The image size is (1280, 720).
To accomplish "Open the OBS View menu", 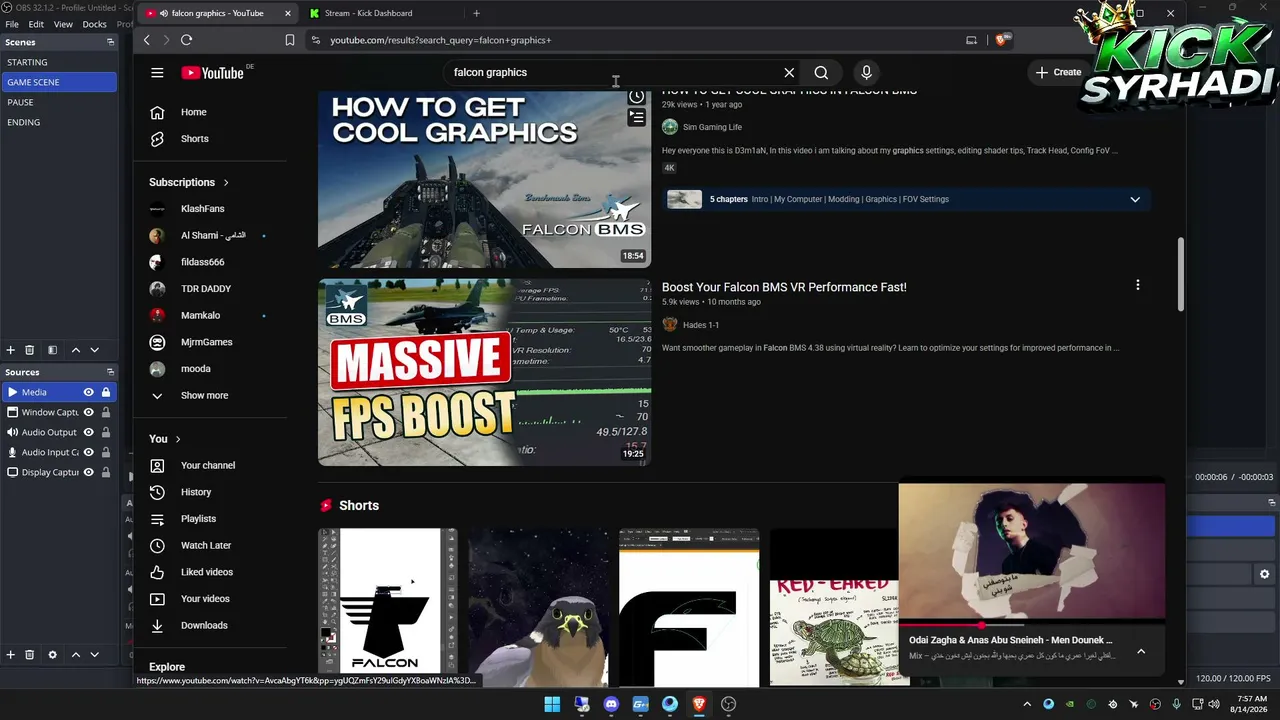I will coord(63,24).
